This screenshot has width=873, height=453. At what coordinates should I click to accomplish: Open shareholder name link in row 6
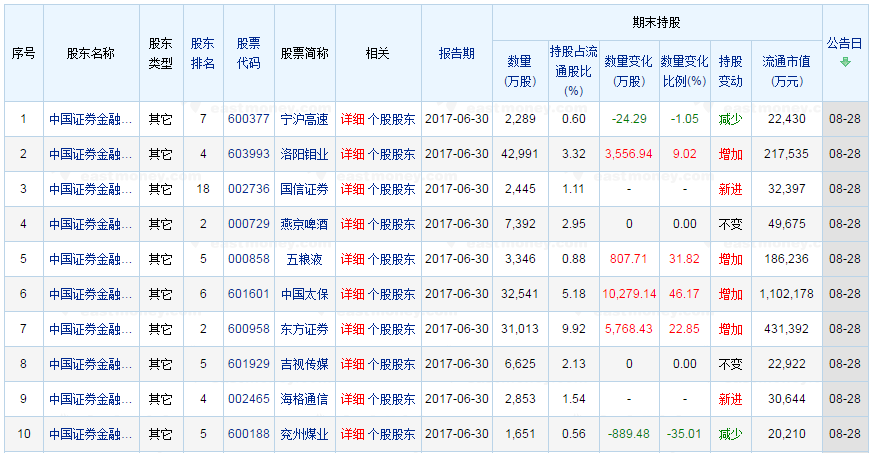pos(90,294)
